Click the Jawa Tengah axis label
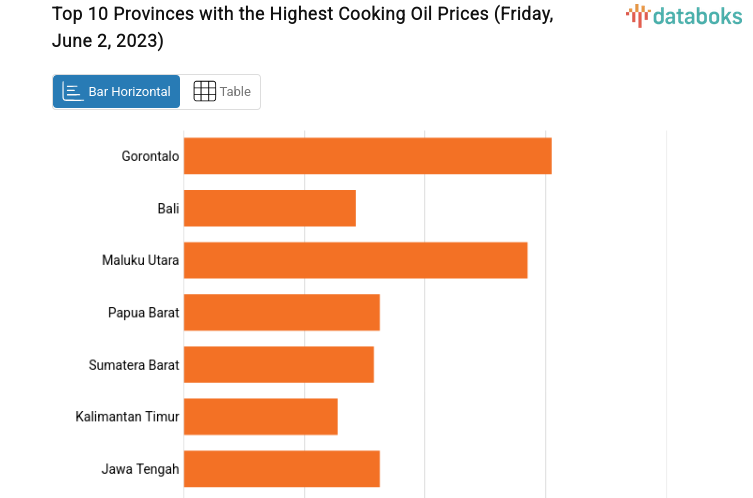The image size is (753, 498). [140, 468]
